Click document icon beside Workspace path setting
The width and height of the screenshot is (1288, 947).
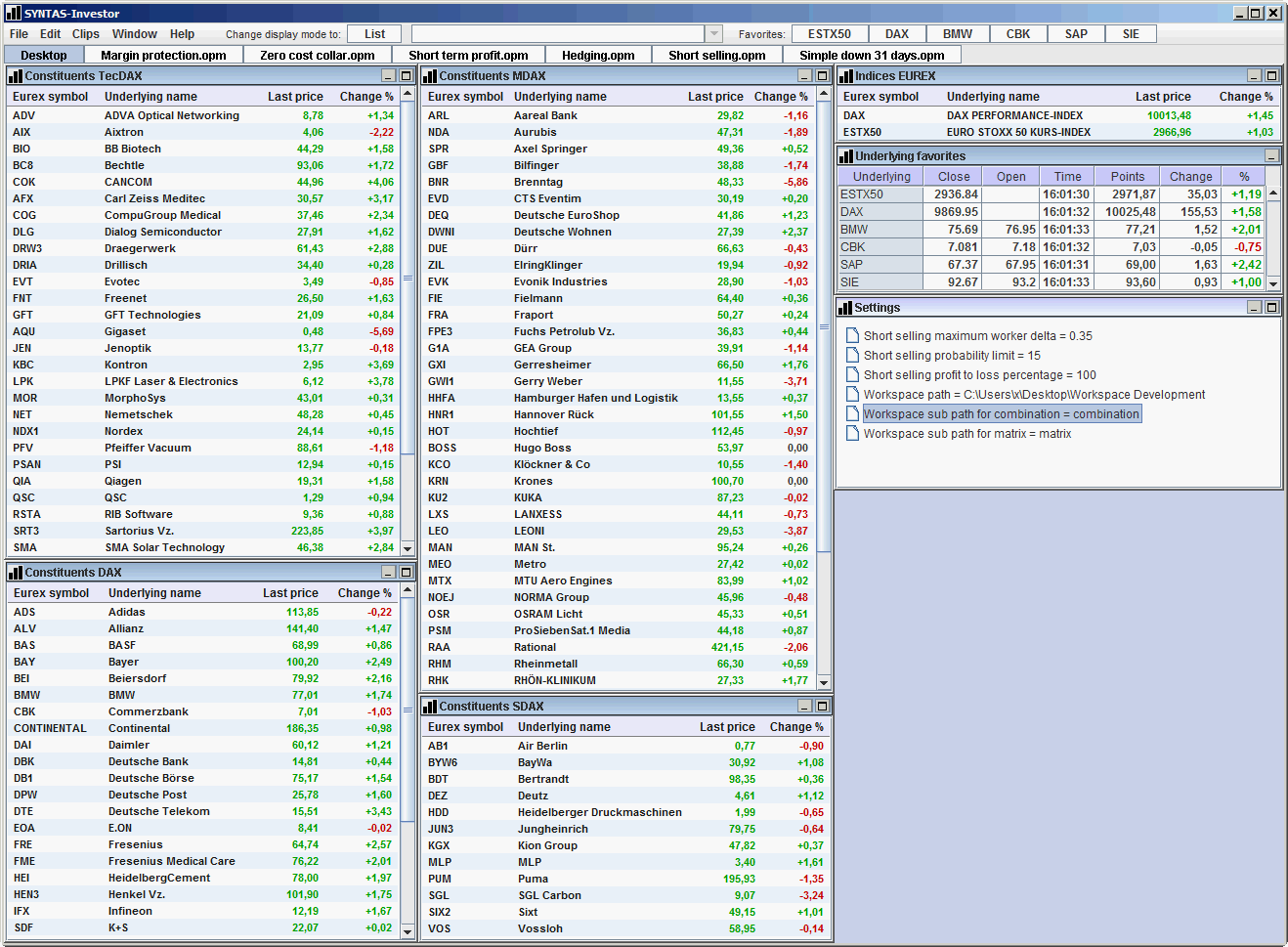853,394
